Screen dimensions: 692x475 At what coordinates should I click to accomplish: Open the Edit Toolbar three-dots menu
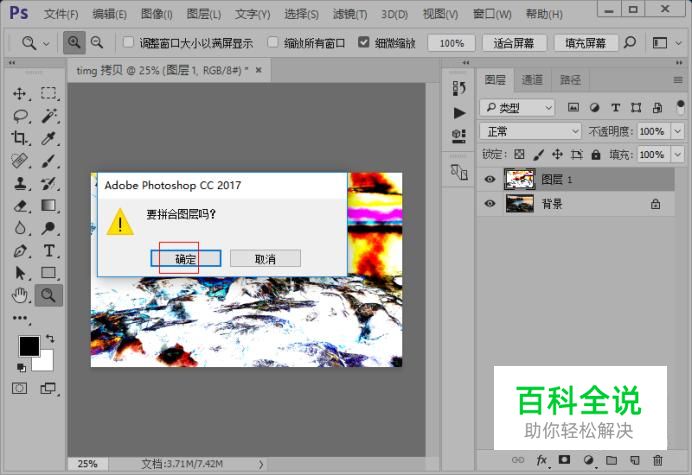[20, 318]
